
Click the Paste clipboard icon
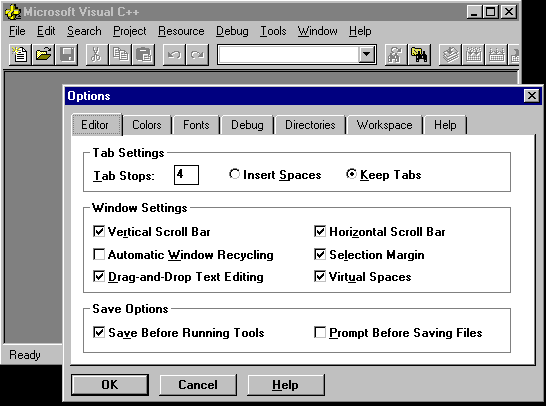(143, 54)
